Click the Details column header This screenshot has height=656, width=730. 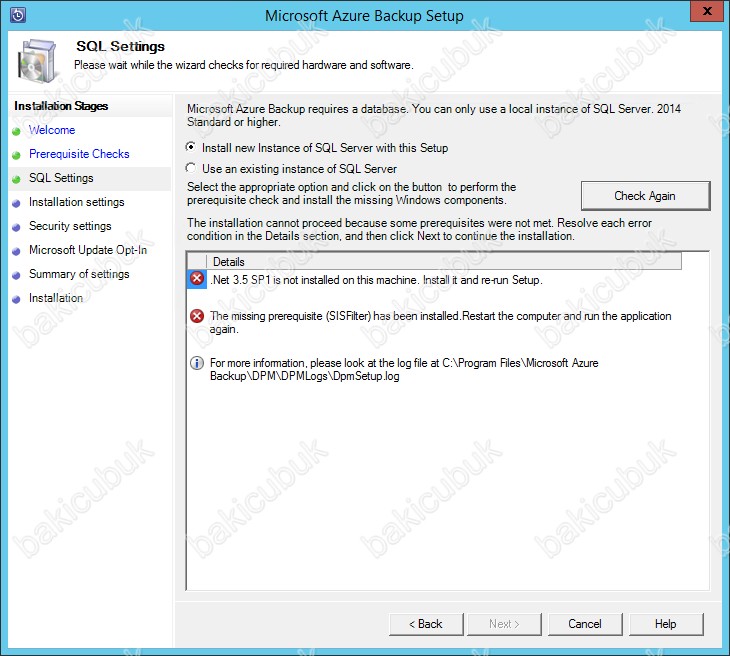(444, 262)
